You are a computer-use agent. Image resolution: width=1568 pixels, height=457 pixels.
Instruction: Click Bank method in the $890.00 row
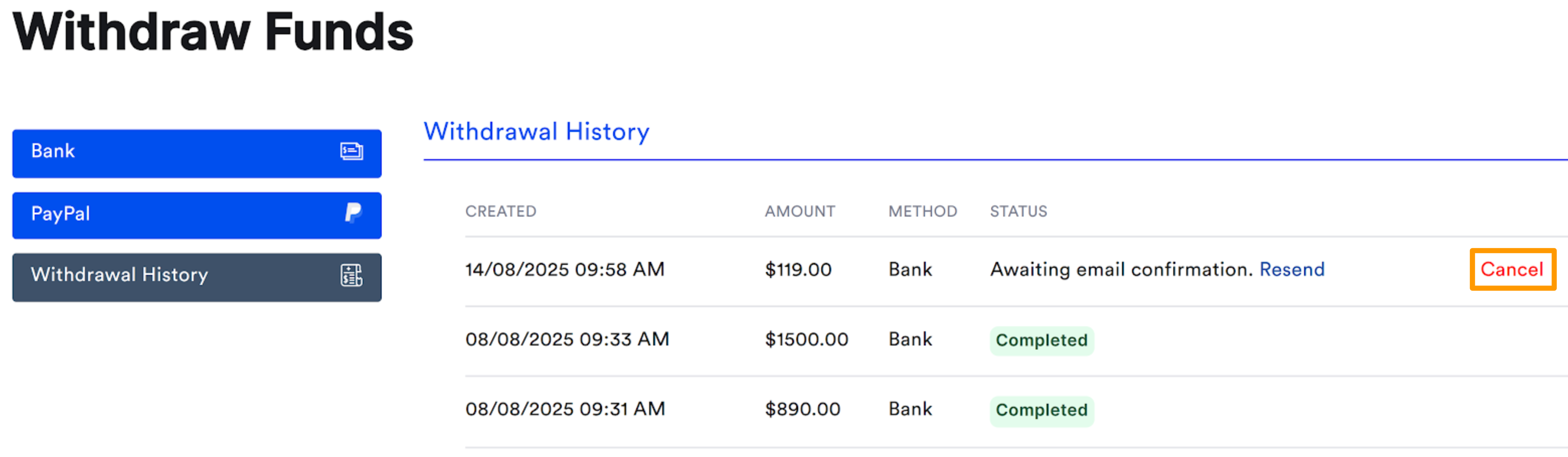tap(910, 409)
